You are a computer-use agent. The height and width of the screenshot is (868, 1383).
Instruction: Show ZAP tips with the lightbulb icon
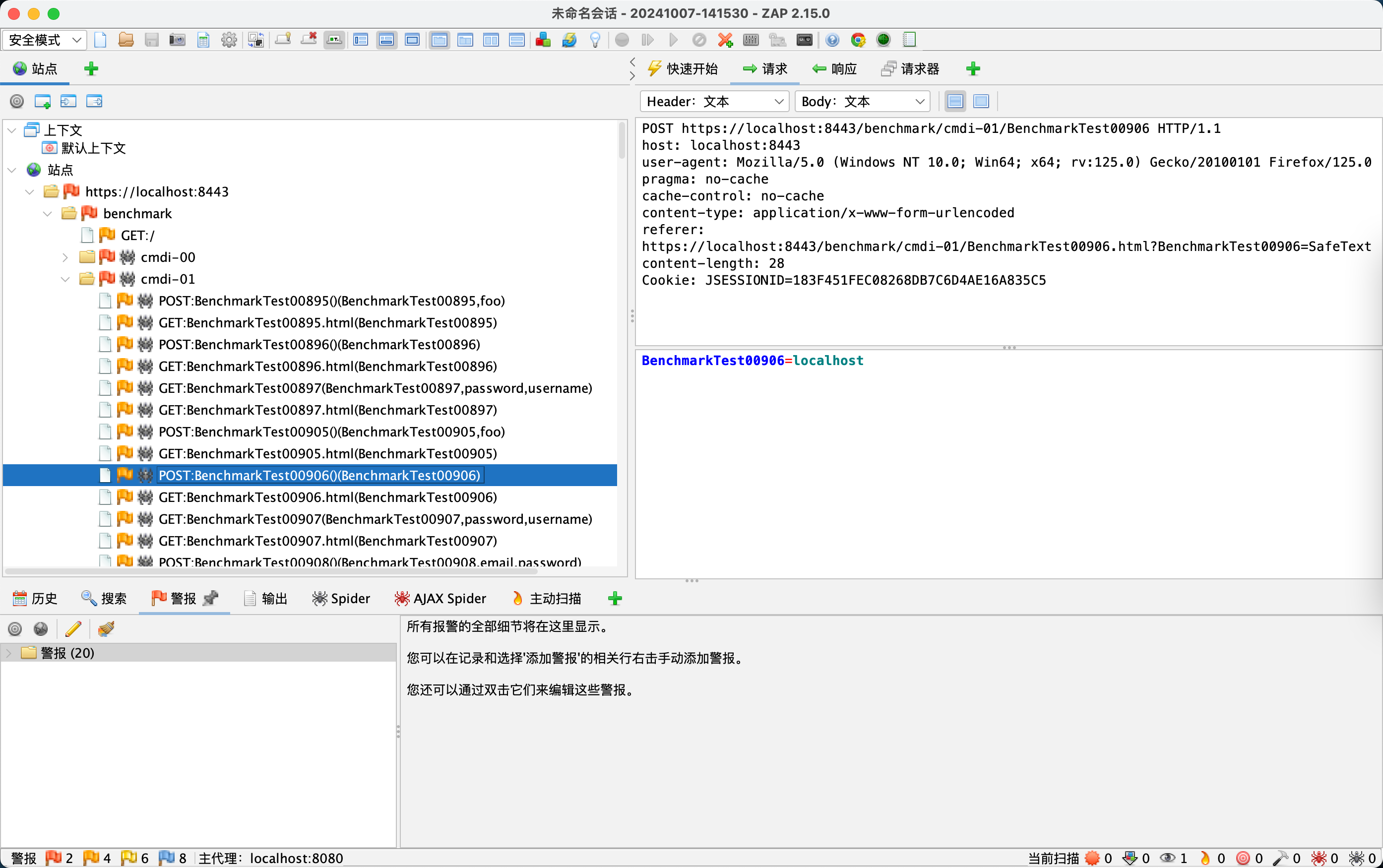[x=595, y=40]
